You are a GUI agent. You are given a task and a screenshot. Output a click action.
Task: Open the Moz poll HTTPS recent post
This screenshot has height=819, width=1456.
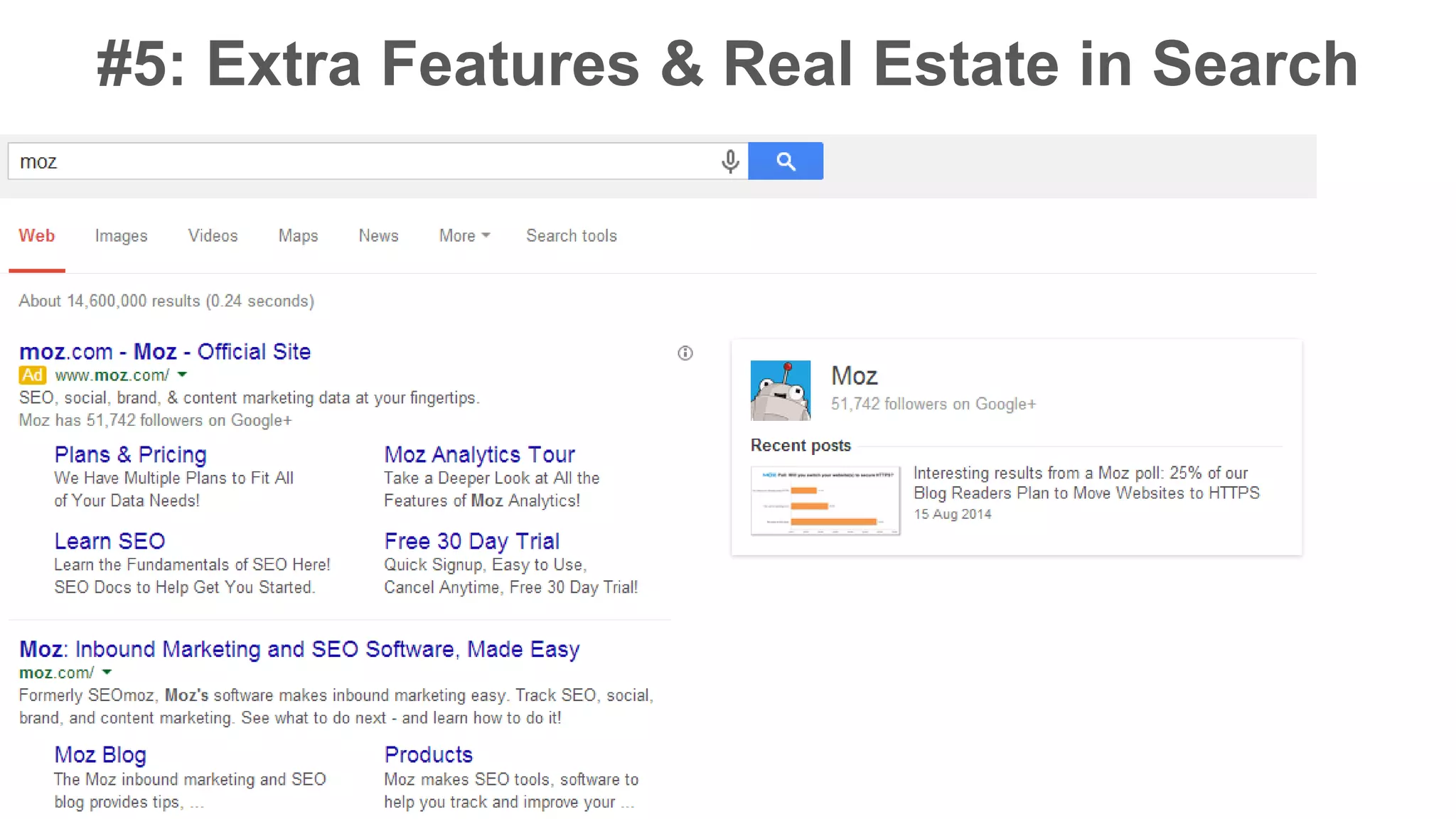click(x=1086, y=483)
